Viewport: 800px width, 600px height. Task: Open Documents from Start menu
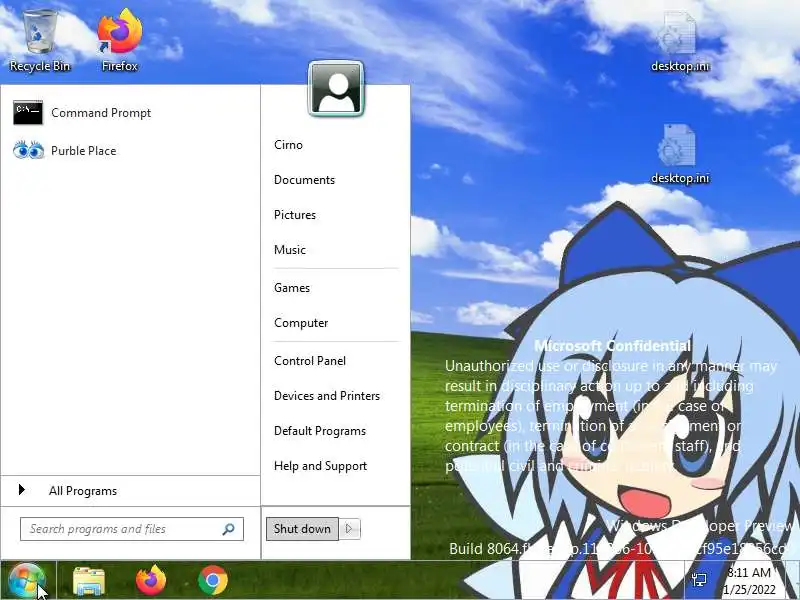(x=304, y=180)
